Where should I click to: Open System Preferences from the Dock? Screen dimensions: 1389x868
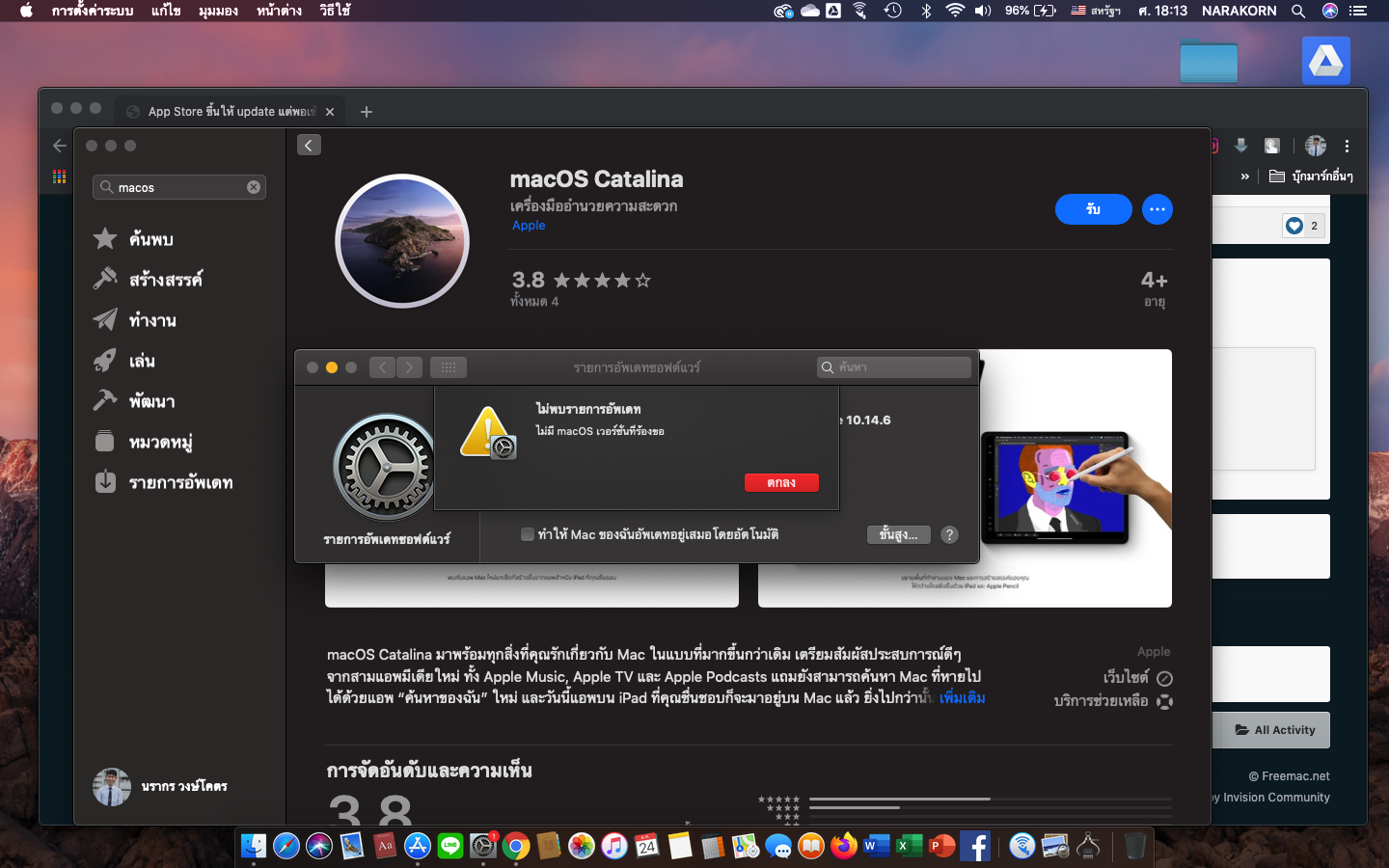pyautogui.click(x=483, y=846)
